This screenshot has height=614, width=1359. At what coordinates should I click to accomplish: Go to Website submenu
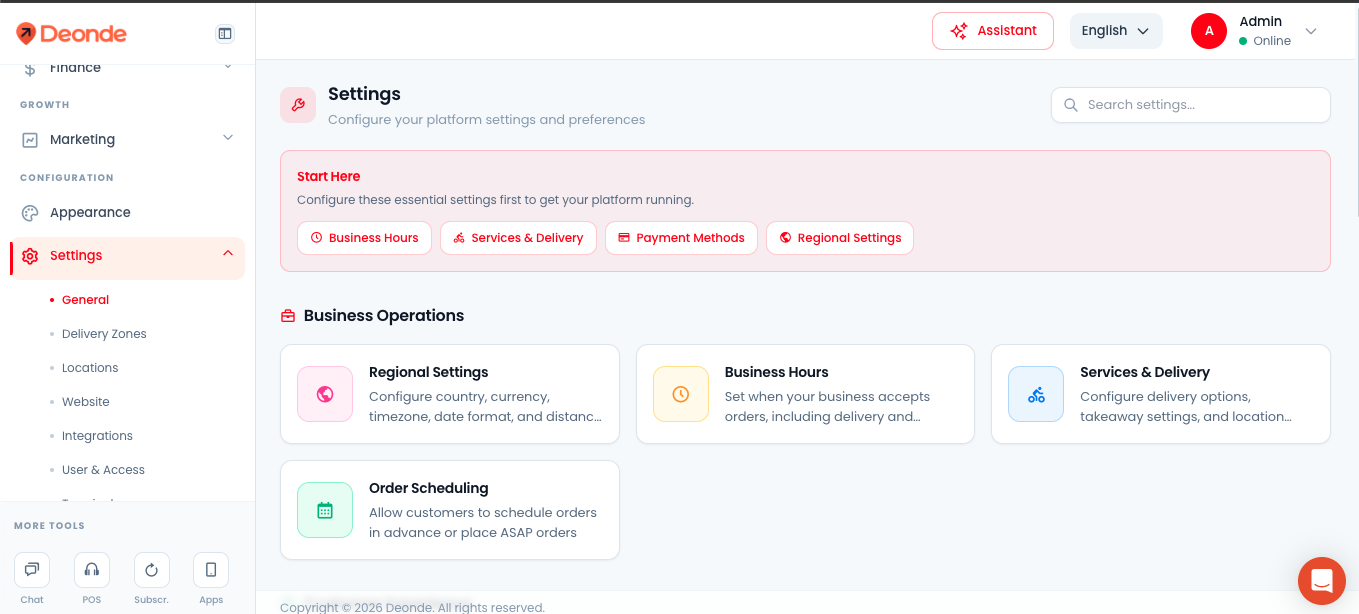coord(86,402)
